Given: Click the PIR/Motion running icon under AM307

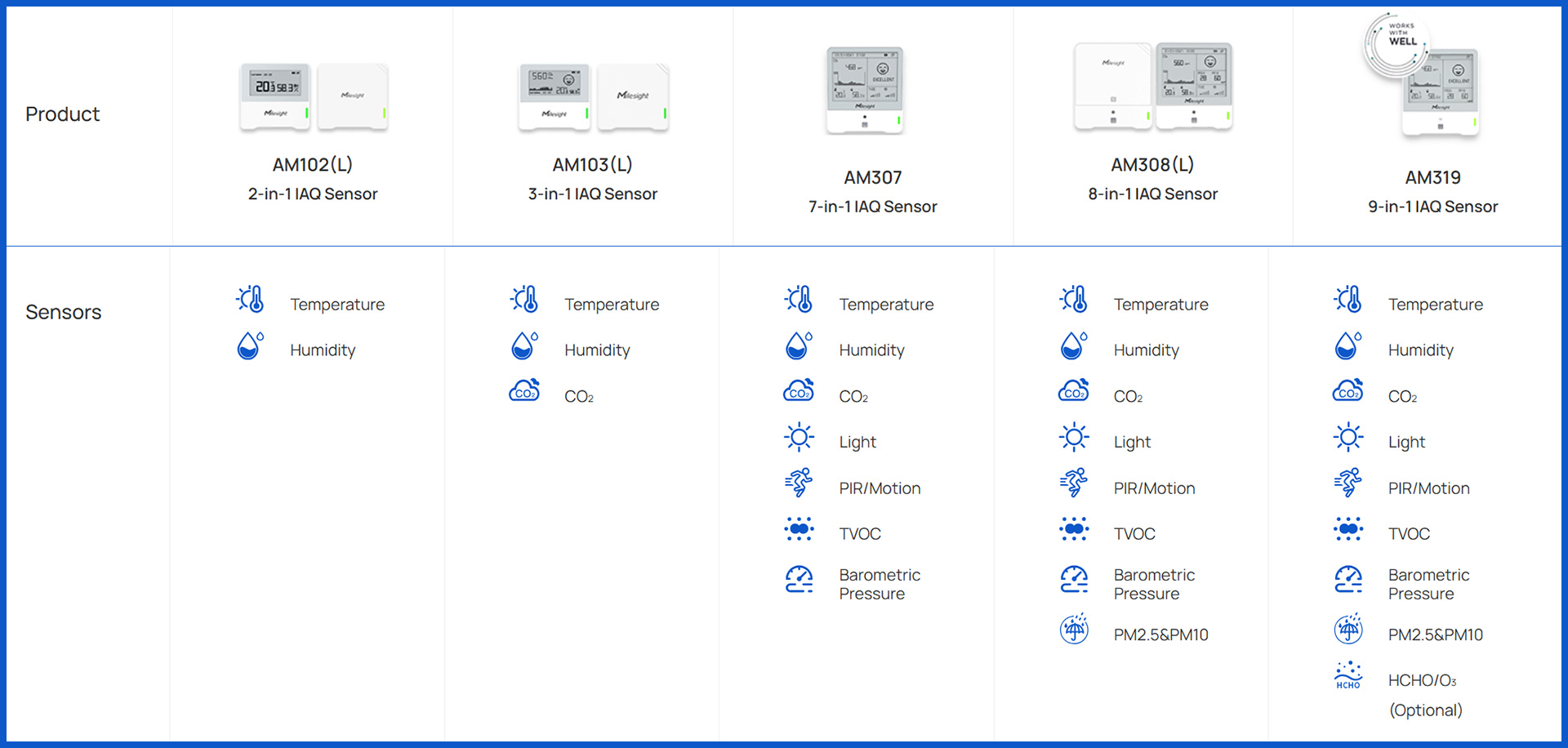Looking at the screenshot, I should 799,483.
